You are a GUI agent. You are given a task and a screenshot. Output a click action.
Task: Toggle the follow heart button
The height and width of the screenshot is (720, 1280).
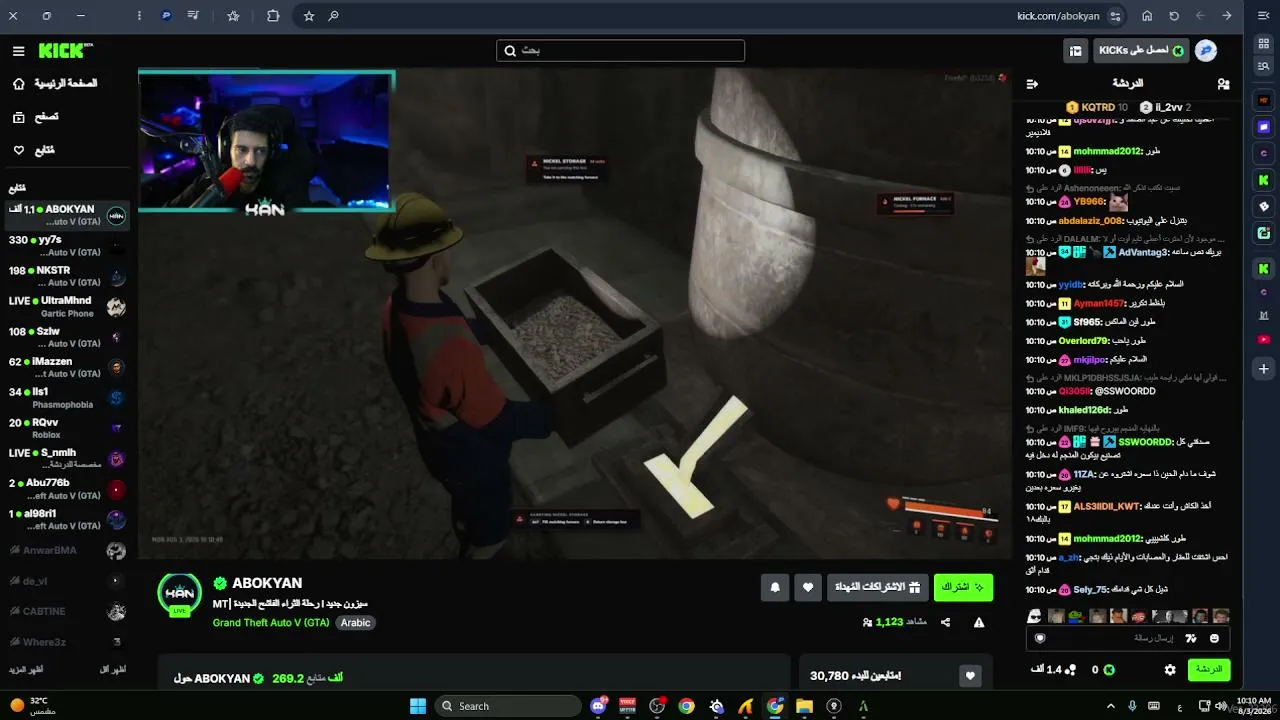coord(808,588)
